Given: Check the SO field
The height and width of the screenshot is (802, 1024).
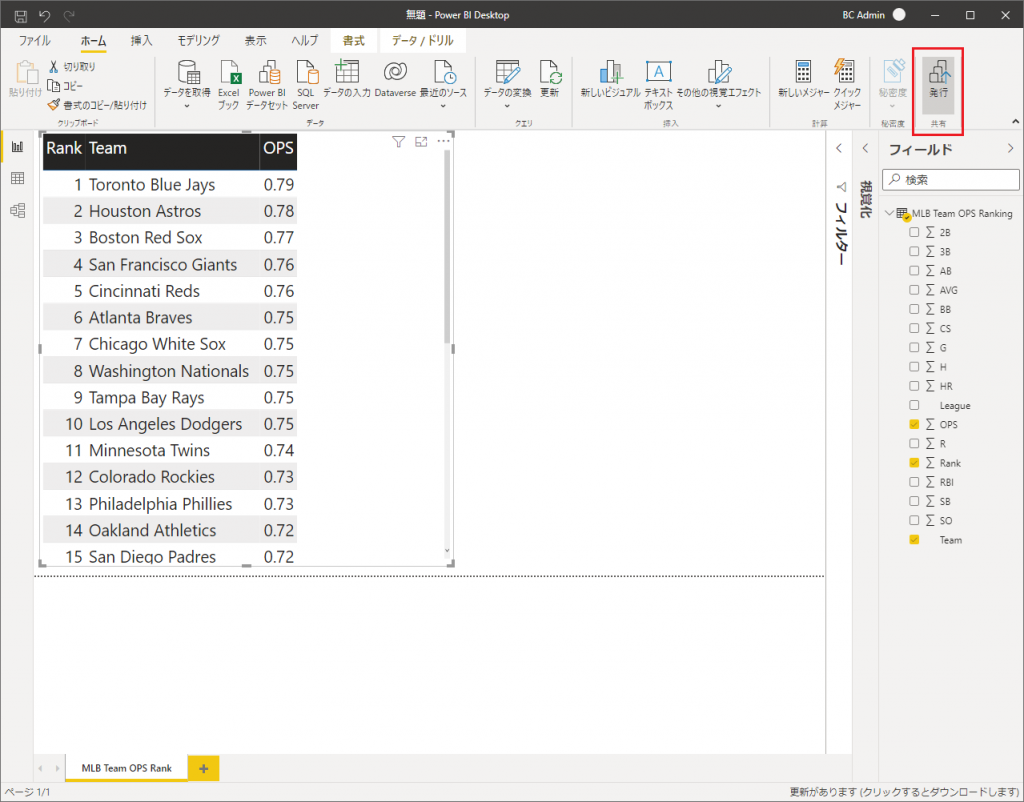Looking at the screenshot, I should pyautogui.click(x=914, y=521).
